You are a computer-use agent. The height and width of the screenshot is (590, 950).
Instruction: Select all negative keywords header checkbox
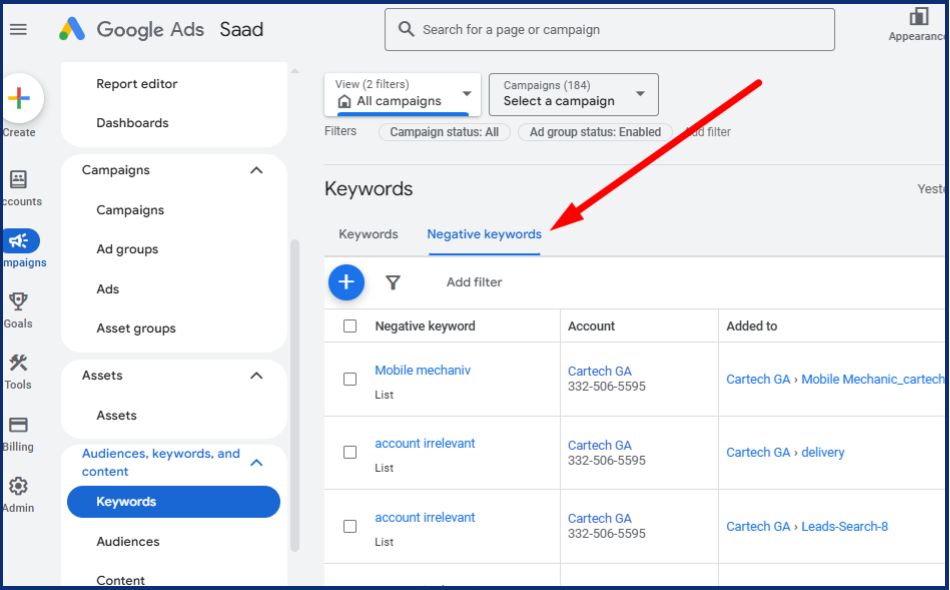[350, 326]
